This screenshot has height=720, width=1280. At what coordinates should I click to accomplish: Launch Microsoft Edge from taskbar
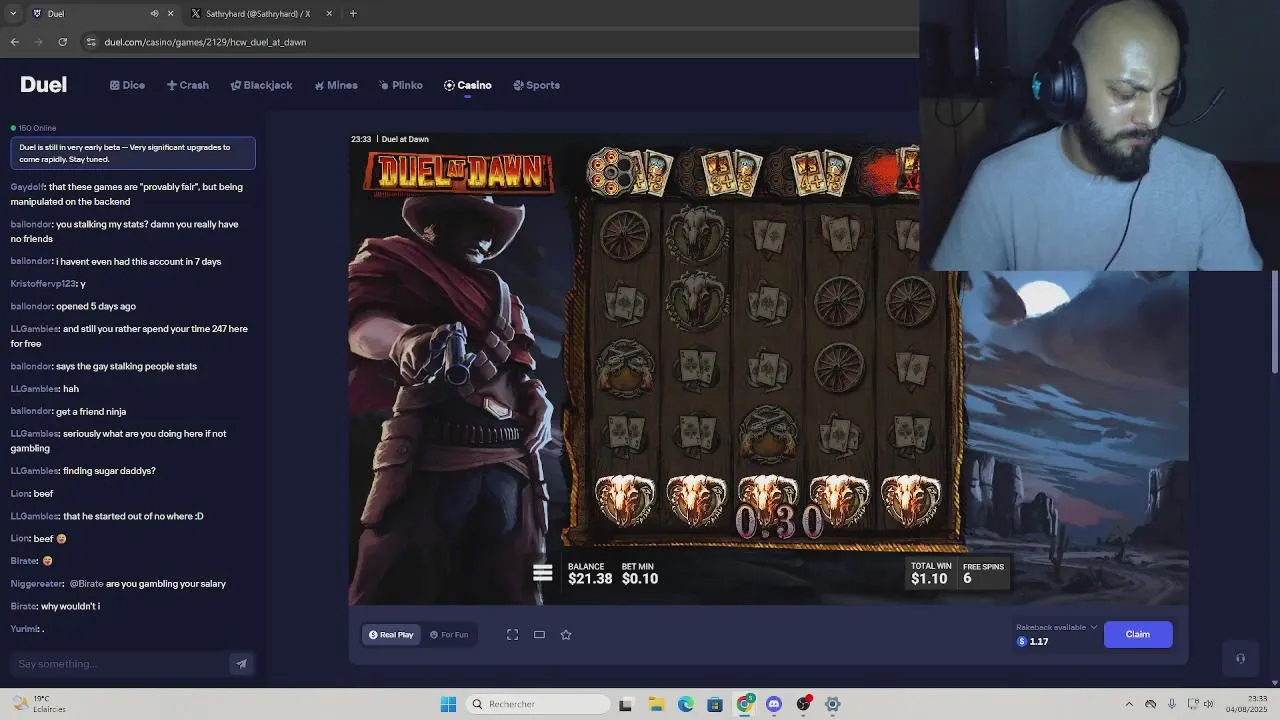tap(686, 704)
